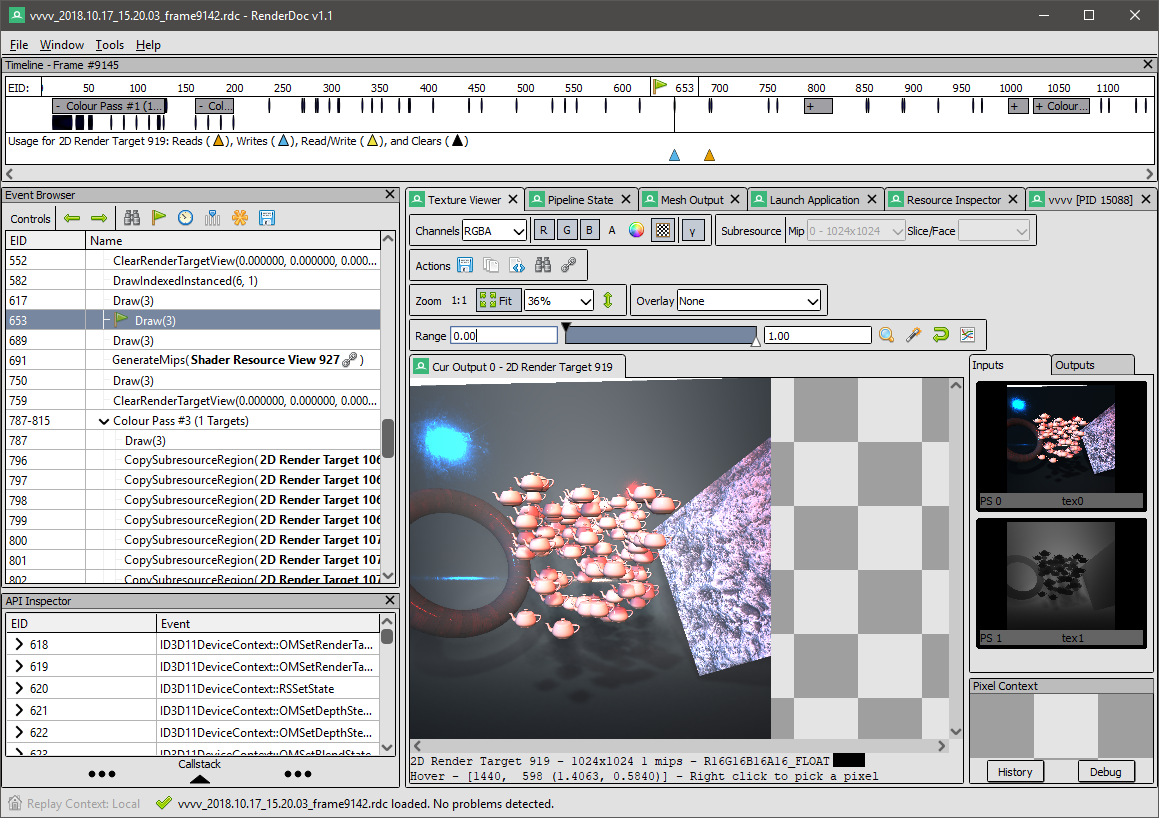Click the magic wand range icon
Viewport: 1159px width, 818px height.
(914, 335)
